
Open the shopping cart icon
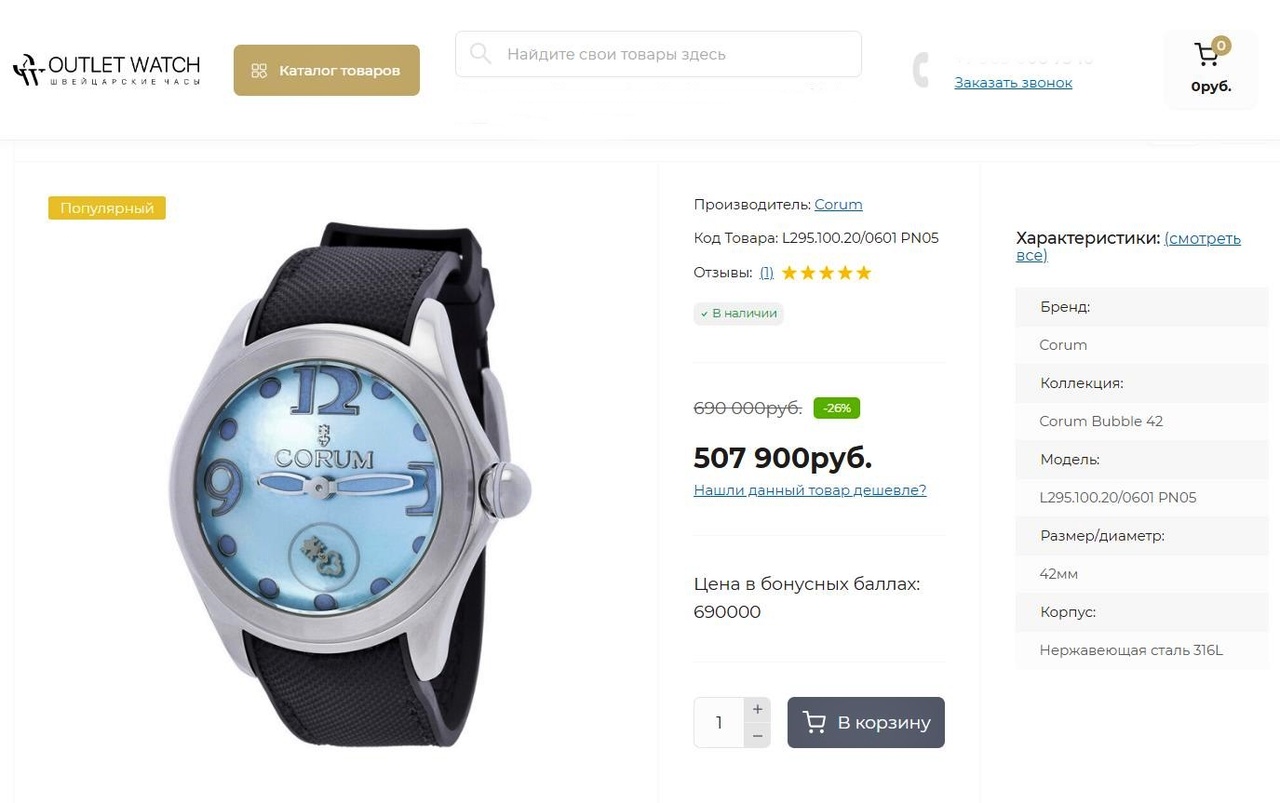coord(1208,55)
